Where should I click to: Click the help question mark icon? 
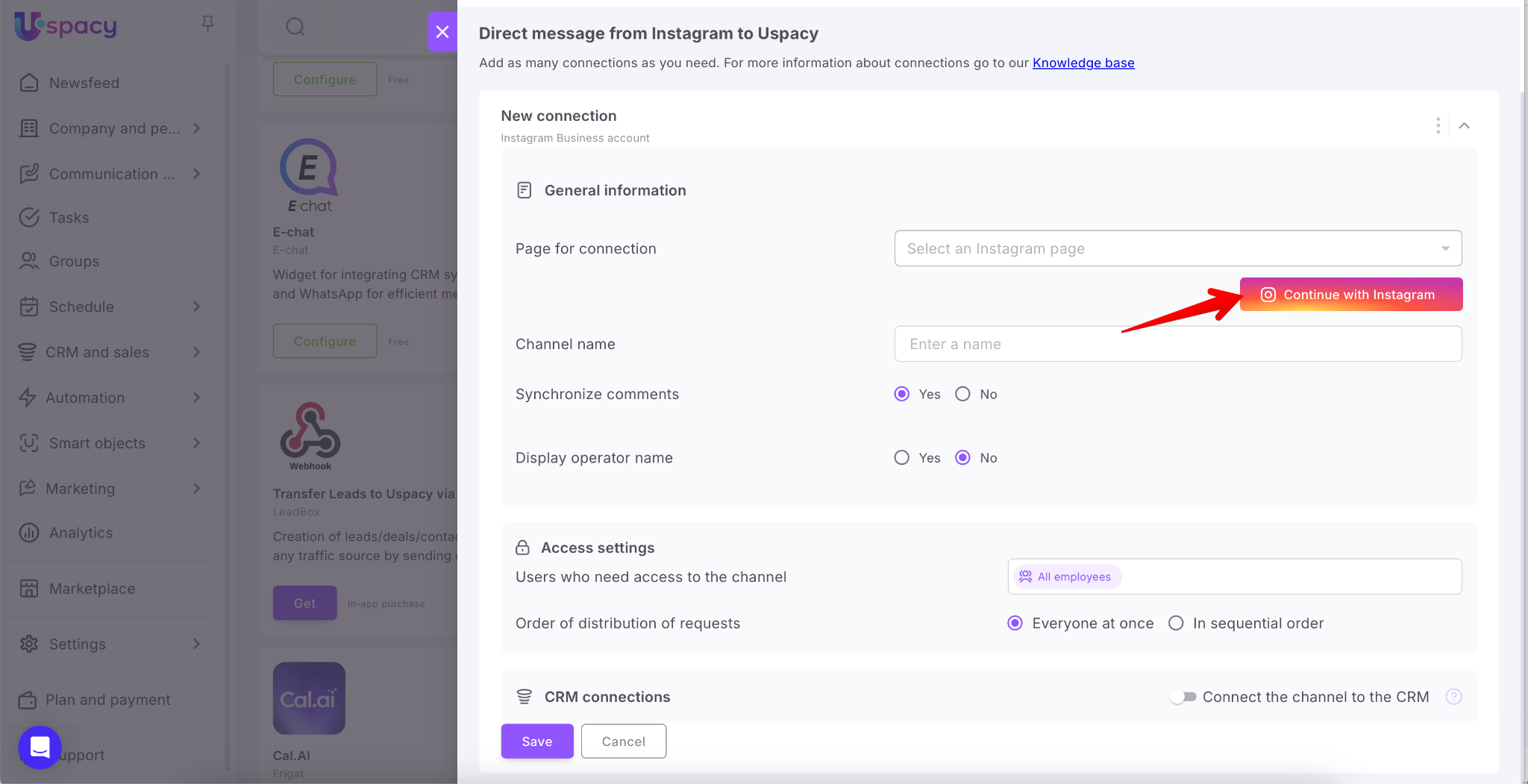[1453, 697]
